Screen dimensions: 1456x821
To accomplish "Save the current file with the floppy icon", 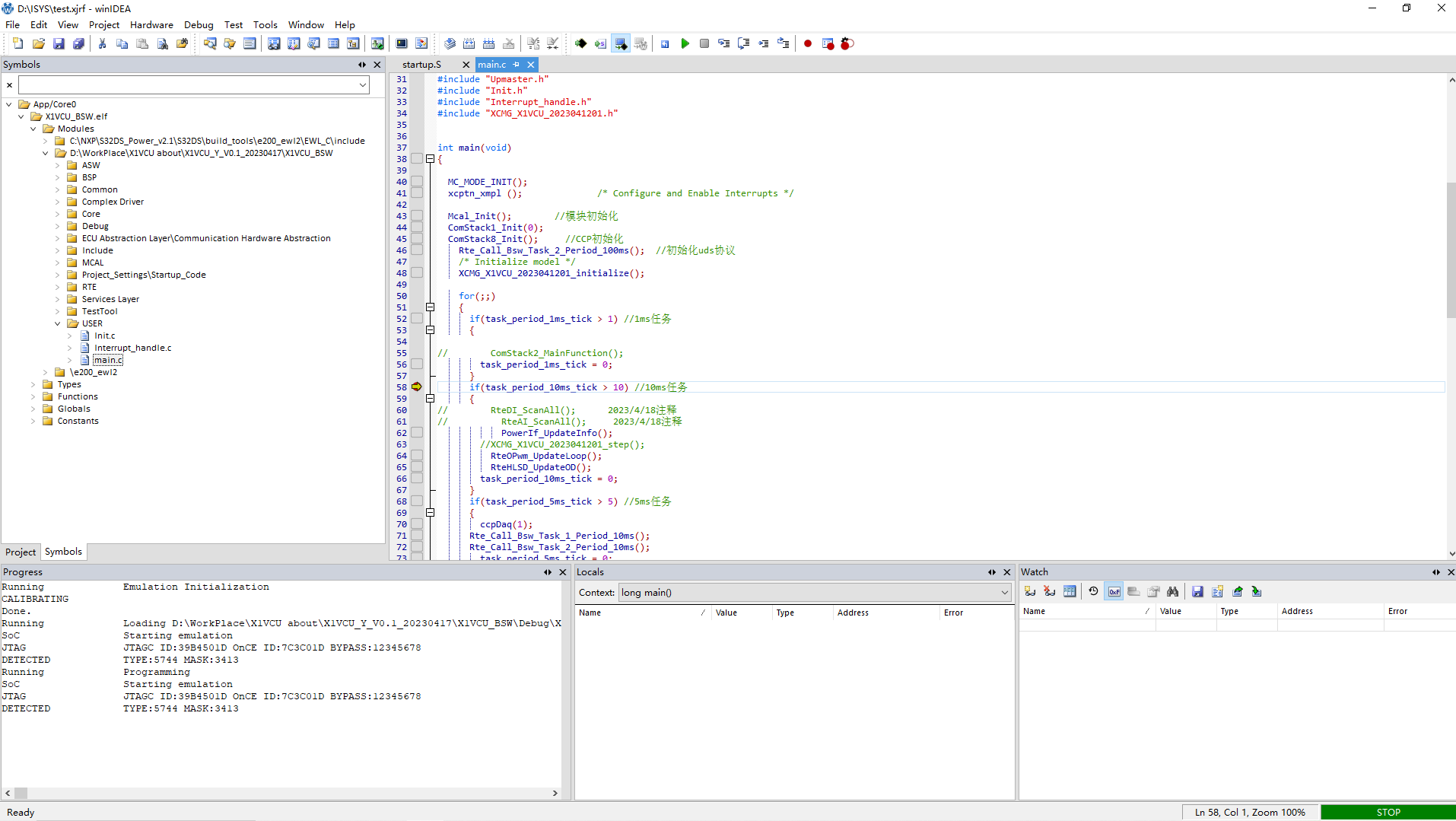I will pos(59,43).
